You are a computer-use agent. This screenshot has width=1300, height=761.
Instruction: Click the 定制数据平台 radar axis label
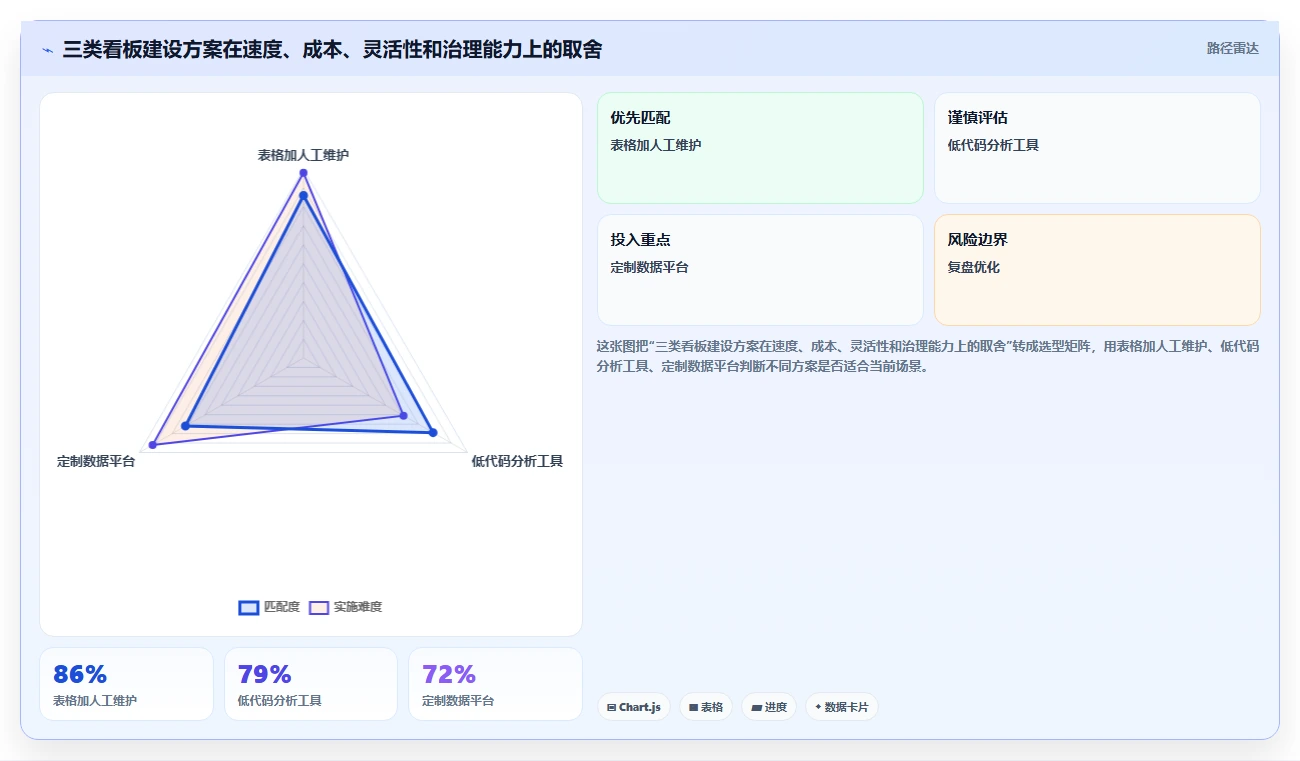pyautogui.click(x=96, y=461)
